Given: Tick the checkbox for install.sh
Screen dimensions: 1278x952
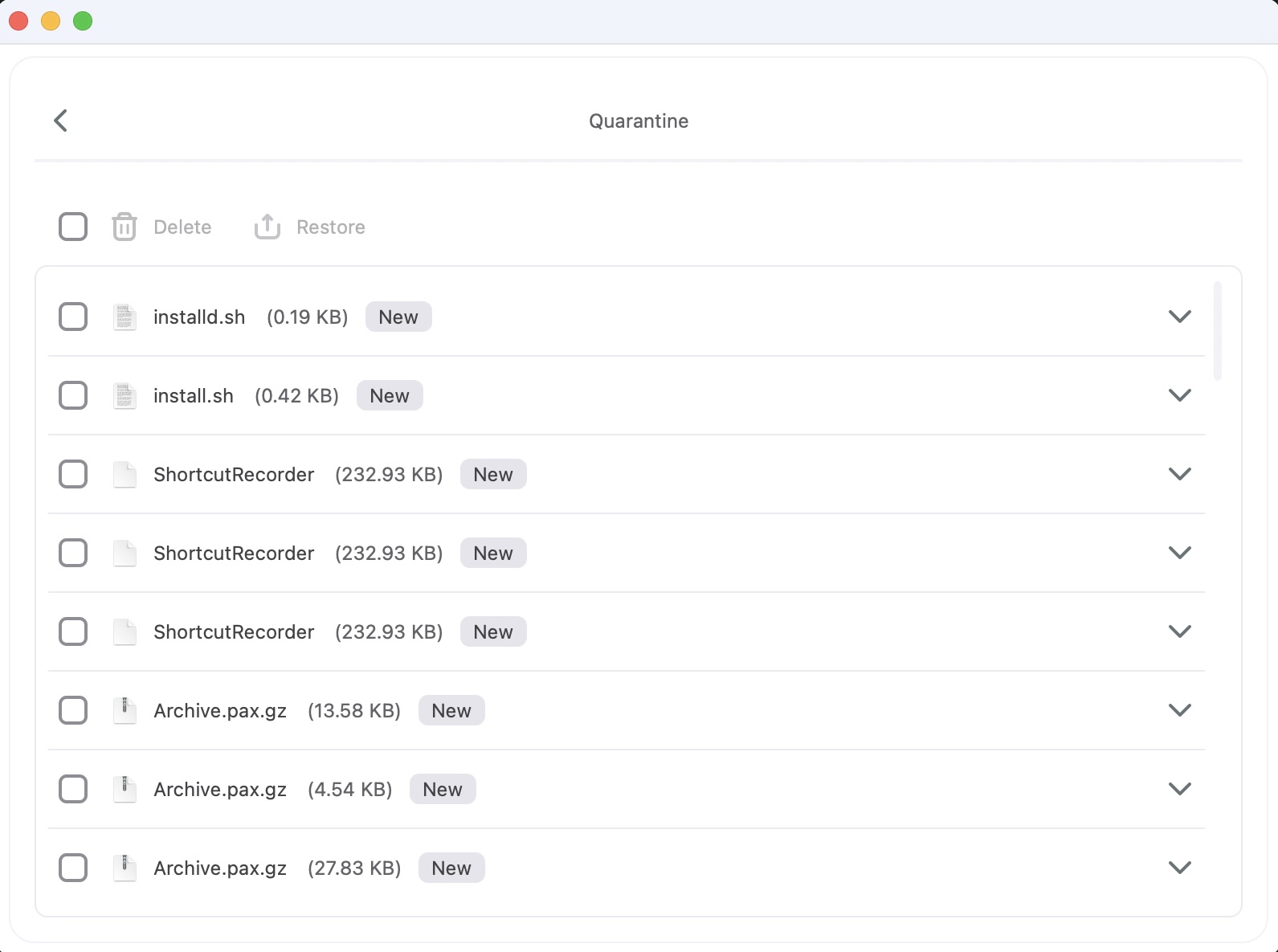Looking at the screenshot, I should 73,395.
